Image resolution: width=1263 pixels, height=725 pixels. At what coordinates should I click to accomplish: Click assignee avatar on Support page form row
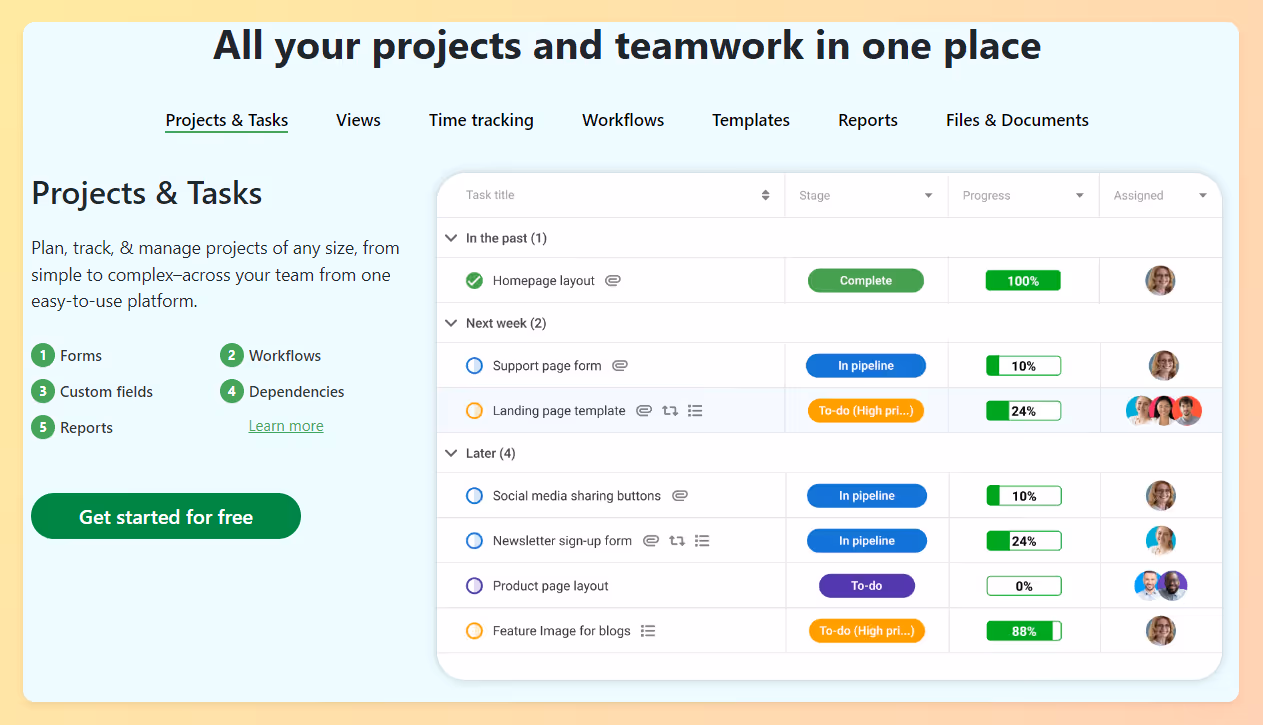point(1164,366)
